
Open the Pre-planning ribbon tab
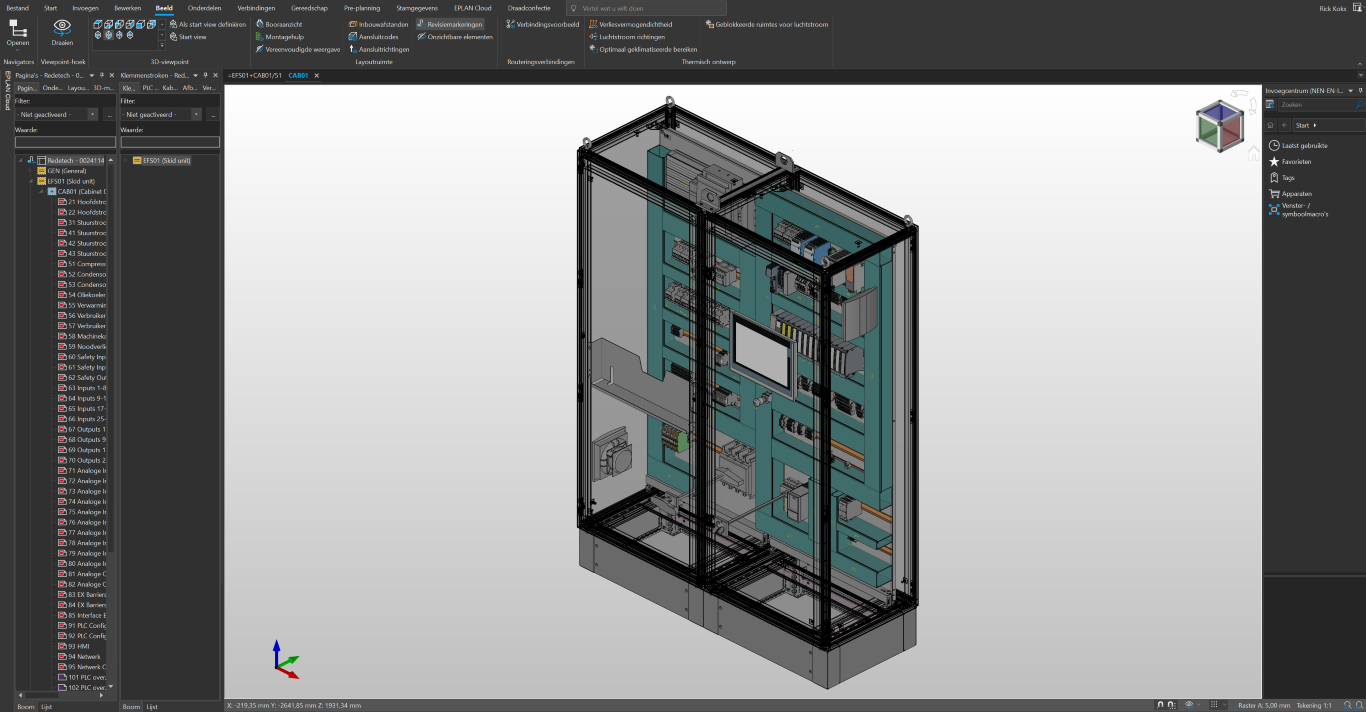click(x=362, y=7)
